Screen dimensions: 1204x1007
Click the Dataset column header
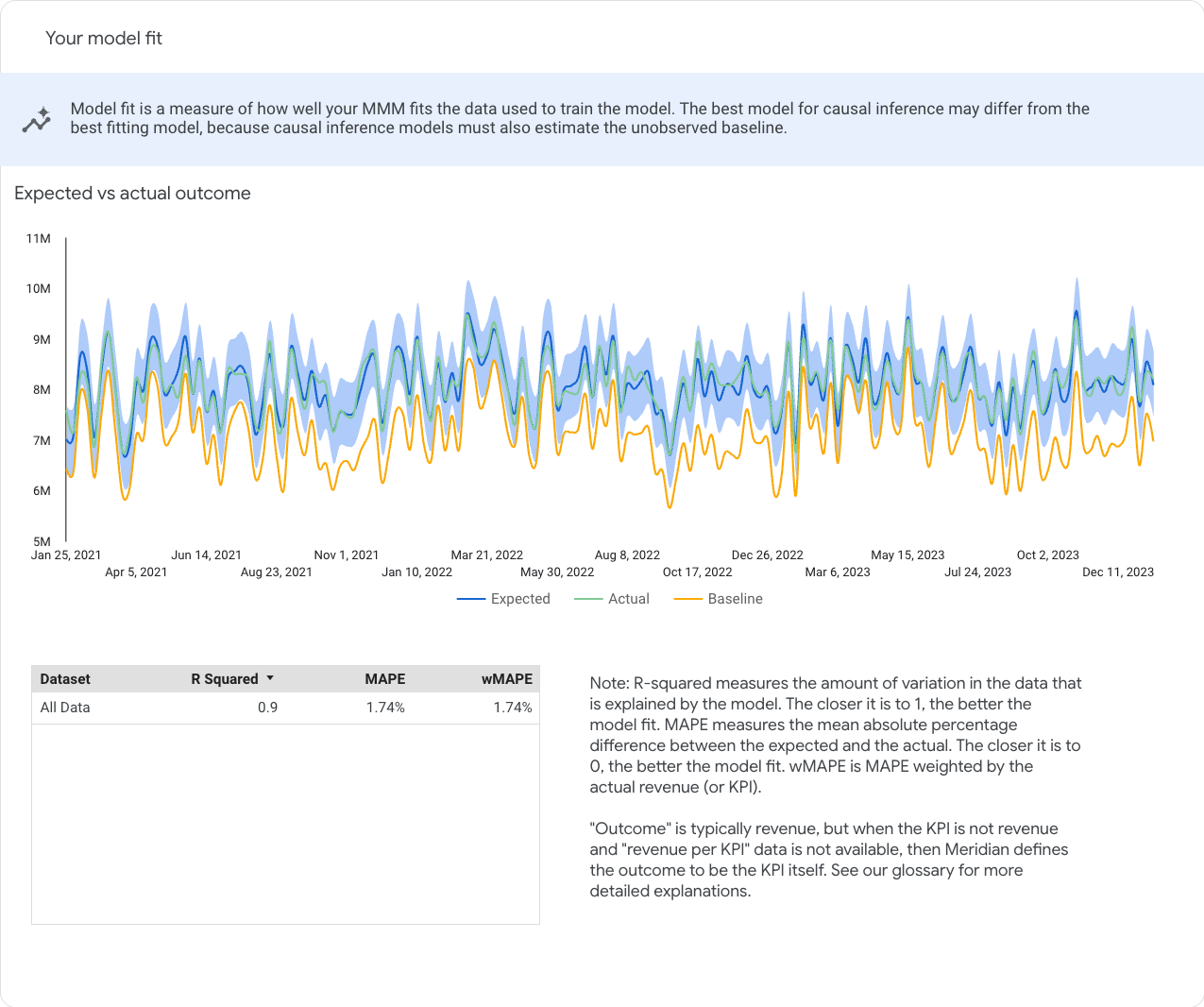click(x=65, y=679)
